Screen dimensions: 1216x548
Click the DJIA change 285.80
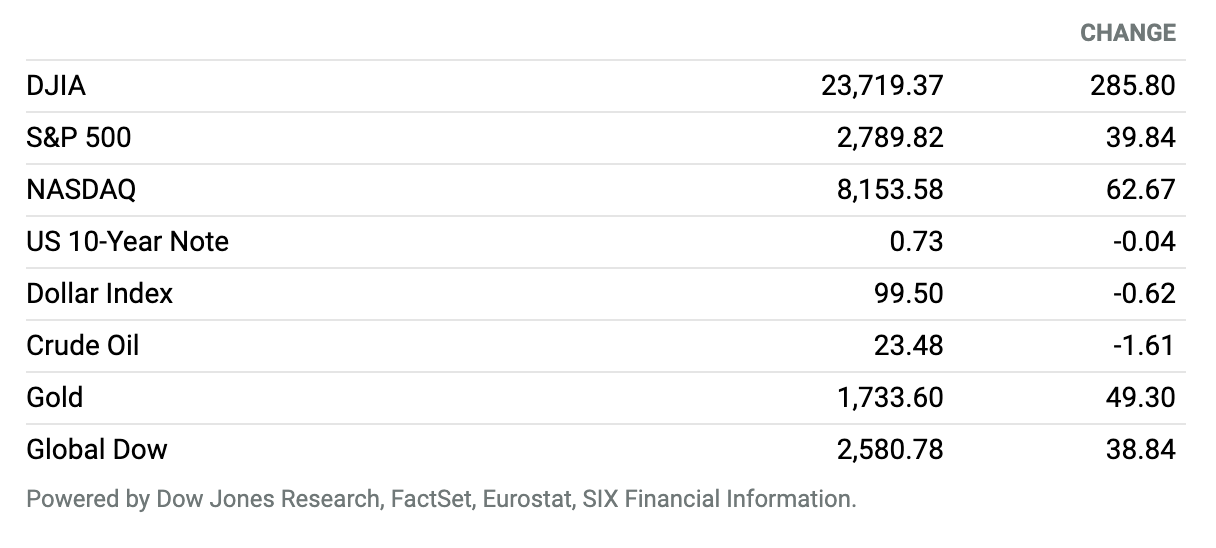(x=1133, y=86)
